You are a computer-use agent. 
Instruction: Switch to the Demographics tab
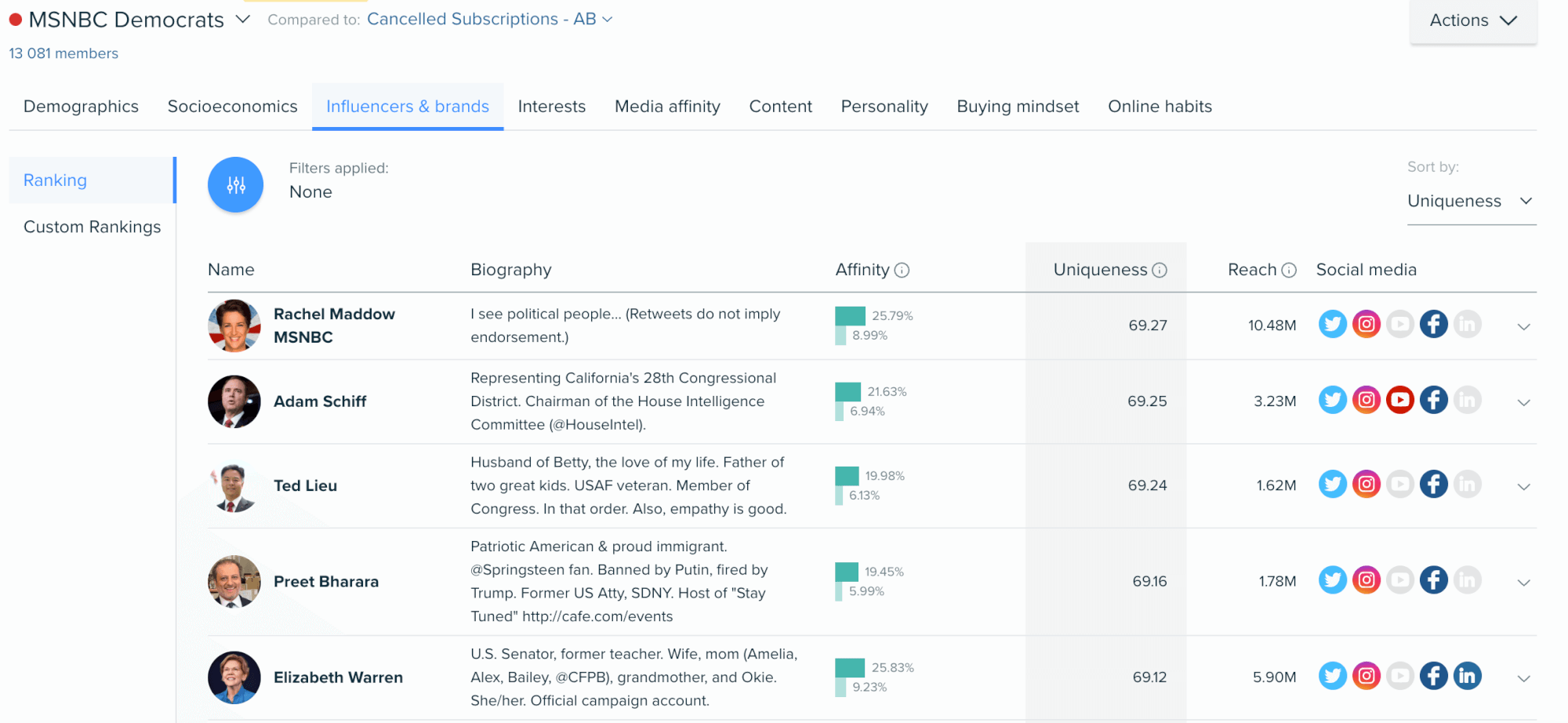coord(81,107)
